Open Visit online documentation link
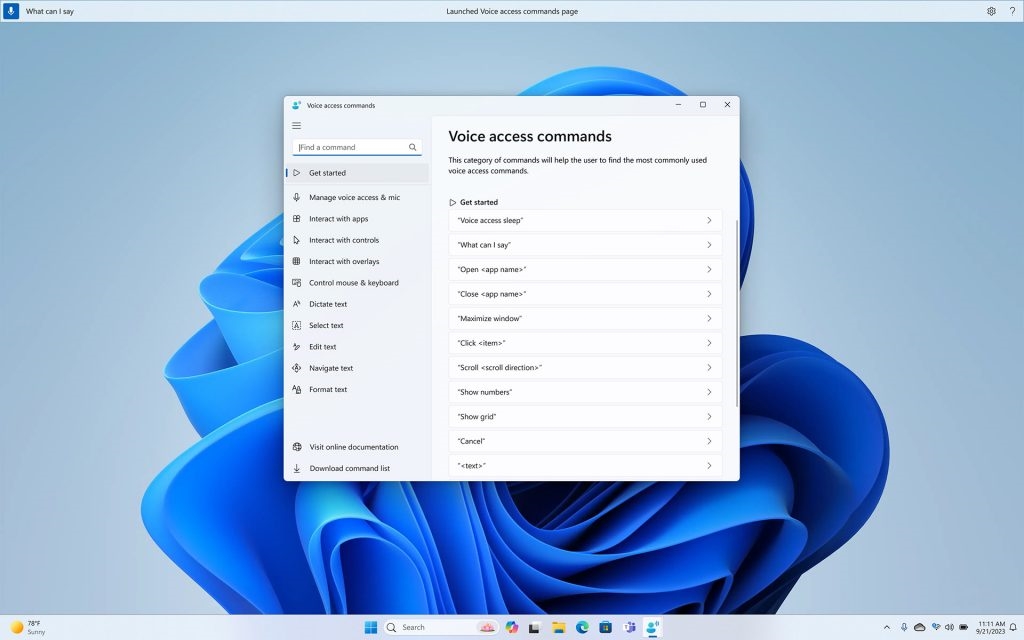1024x640 pixels. coord(353,447)
